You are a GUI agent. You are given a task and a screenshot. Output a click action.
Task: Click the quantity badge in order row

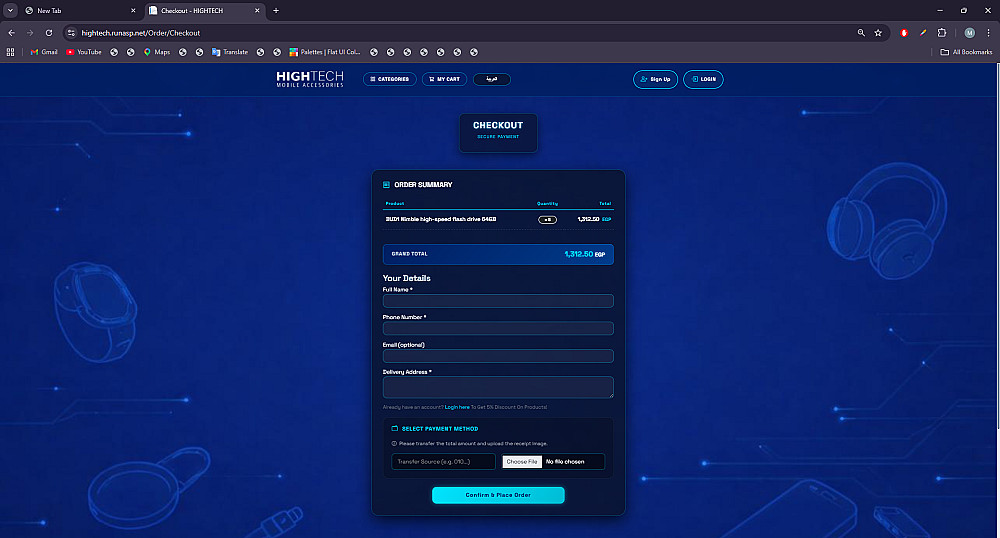click(547, 220)
